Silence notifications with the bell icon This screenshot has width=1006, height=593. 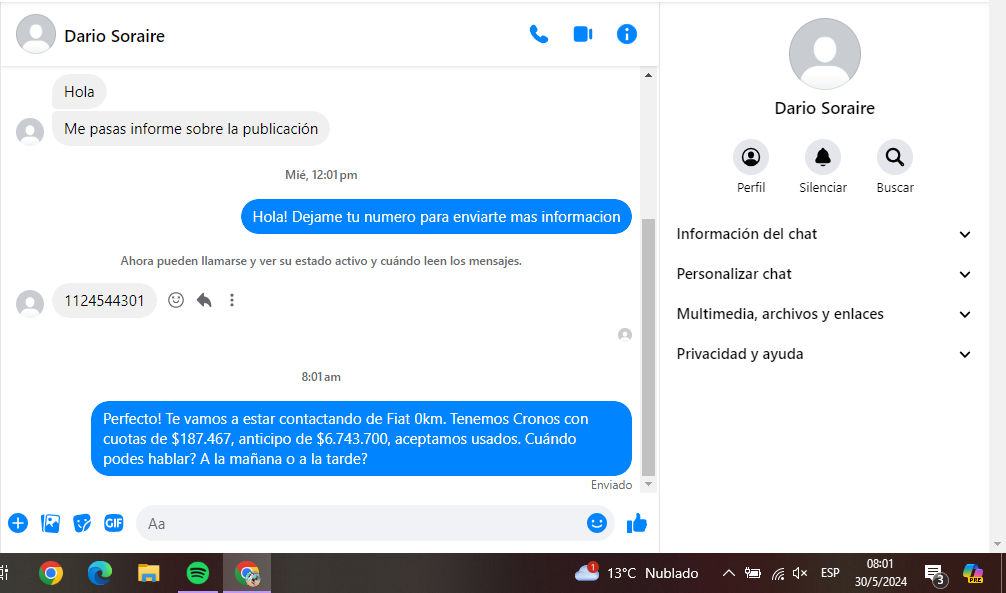click(x=823, y=157)
